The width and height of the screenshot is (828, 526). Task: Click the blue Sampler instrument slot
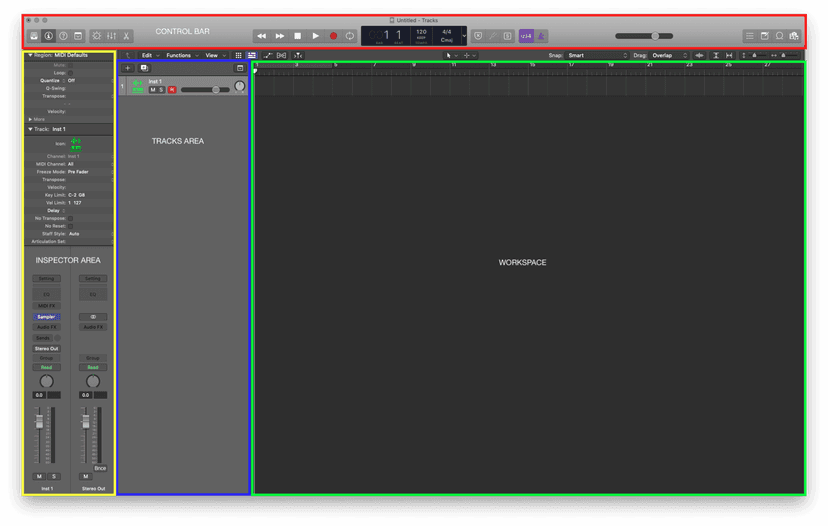[x=46, y=317]
